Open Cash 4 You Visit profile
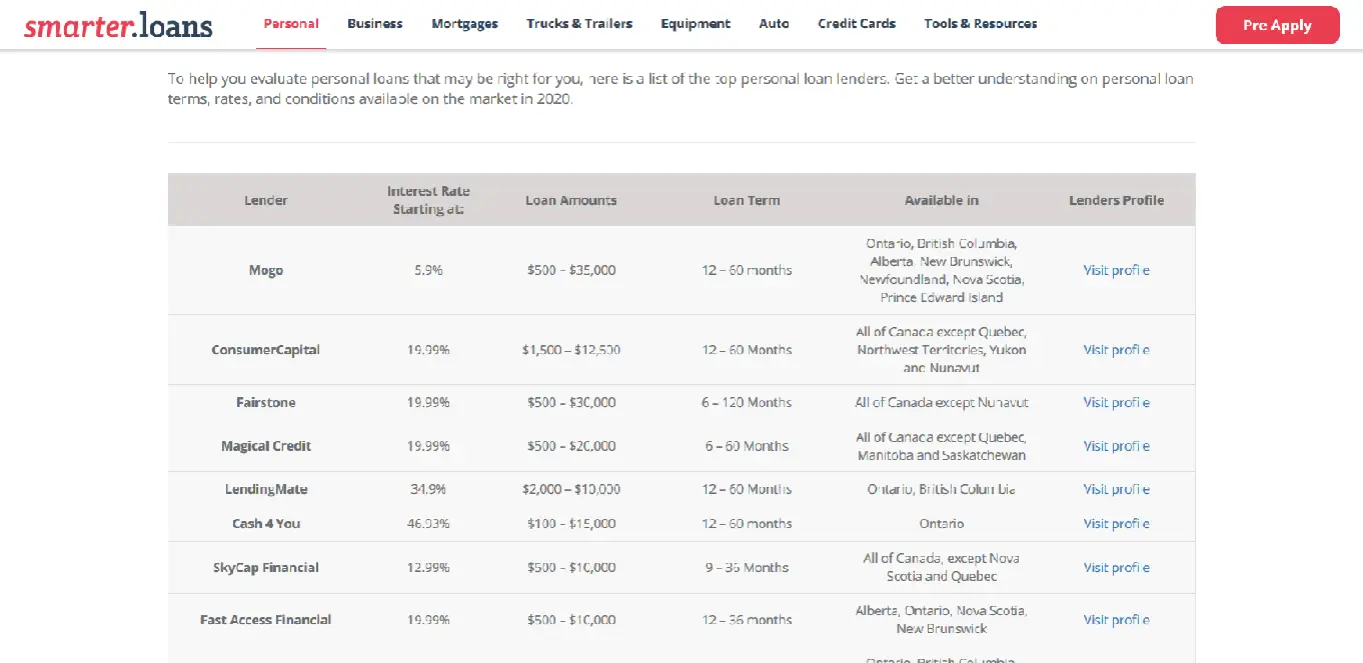Viewport: 1363px width, 663px height. [1116, 523]
